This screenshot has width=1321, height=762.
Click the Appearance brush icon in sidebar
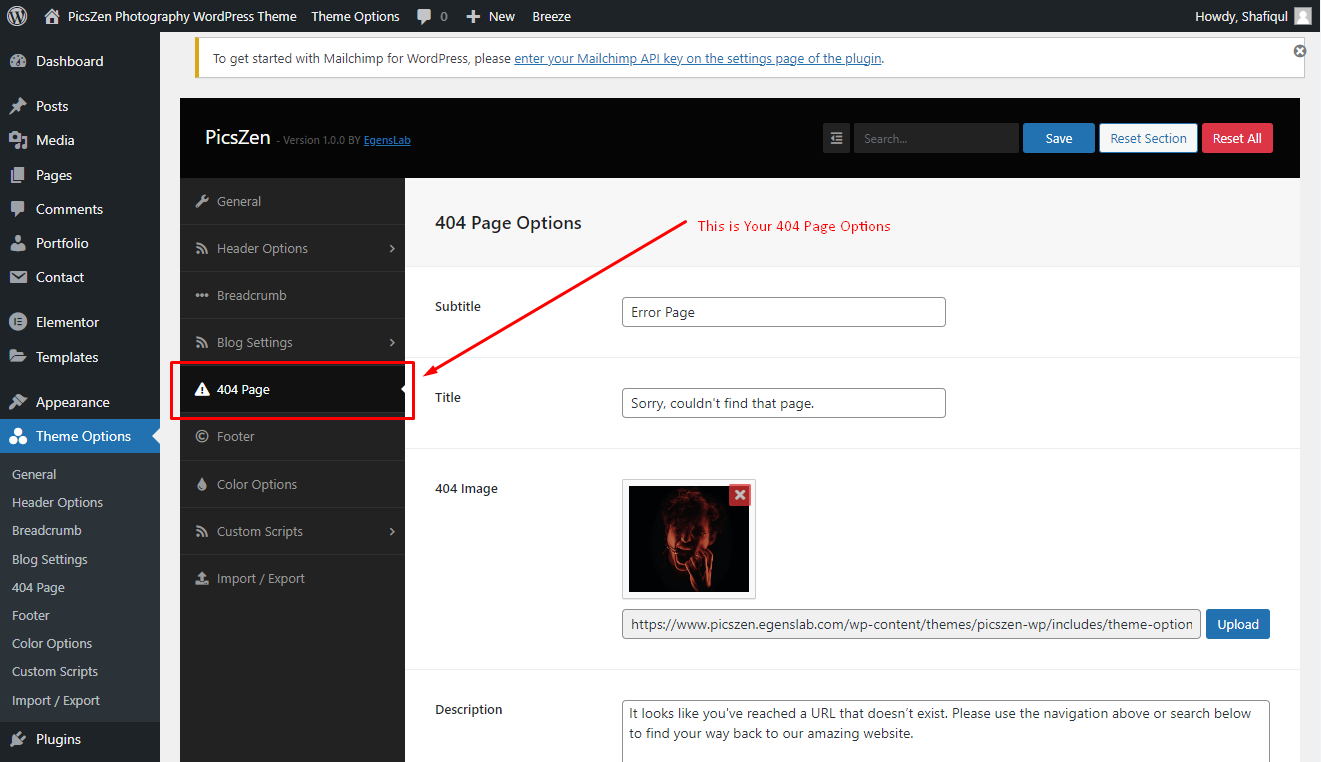(18, 402)
